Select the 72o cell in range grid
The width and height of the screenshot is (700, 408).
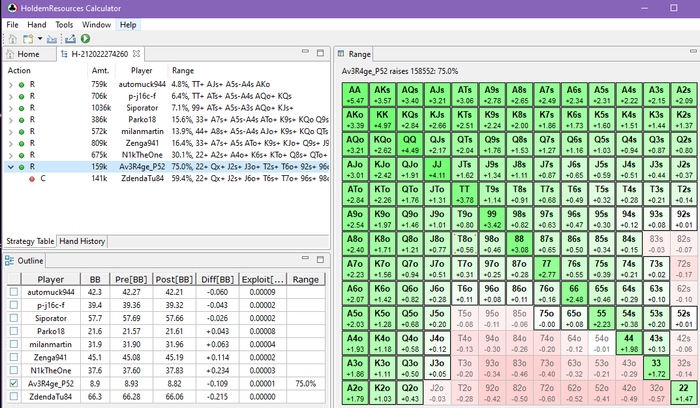[546, 392]
